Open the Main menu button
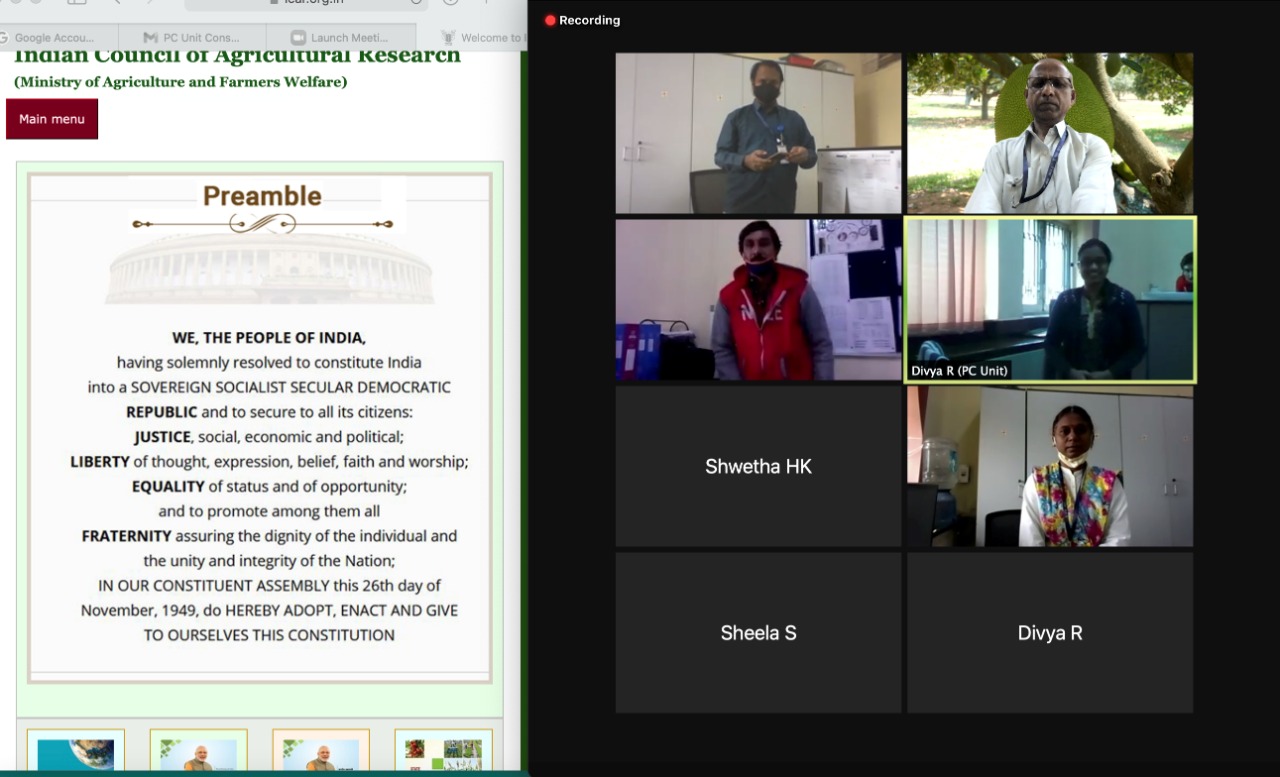1280x777 pixels. (x=52, y=119)
